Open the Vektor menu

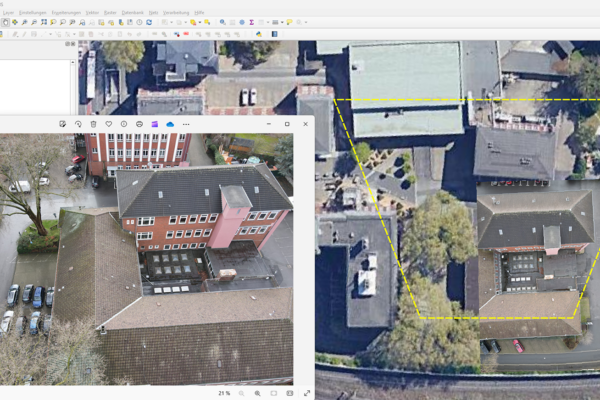point(92,13)
